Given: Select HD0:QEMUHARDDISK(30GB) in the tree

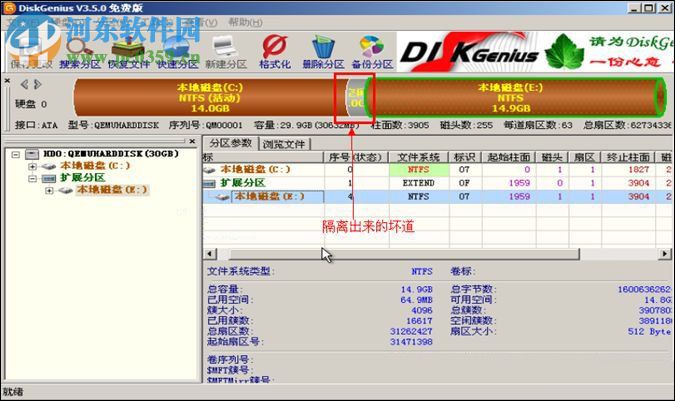Looking at the screenshot, I should [111, 154].
